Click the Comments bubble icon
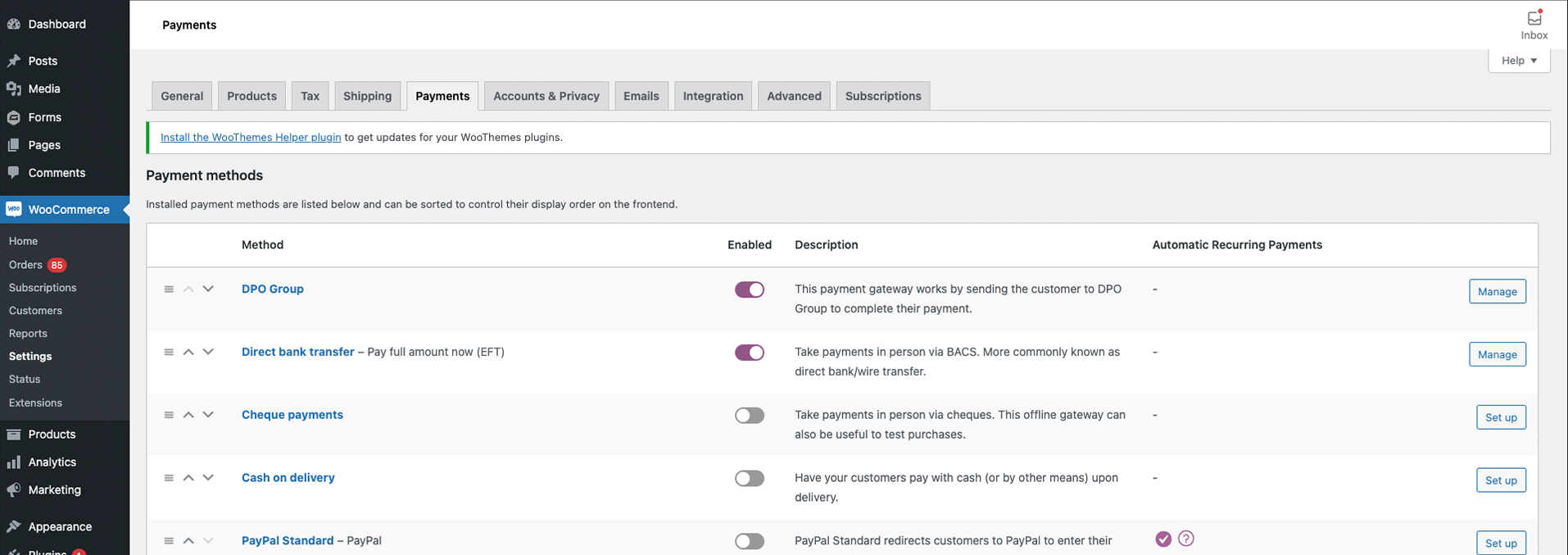Image resolution: width=1568 pixels, height=555 pixels. coord(13,173)
